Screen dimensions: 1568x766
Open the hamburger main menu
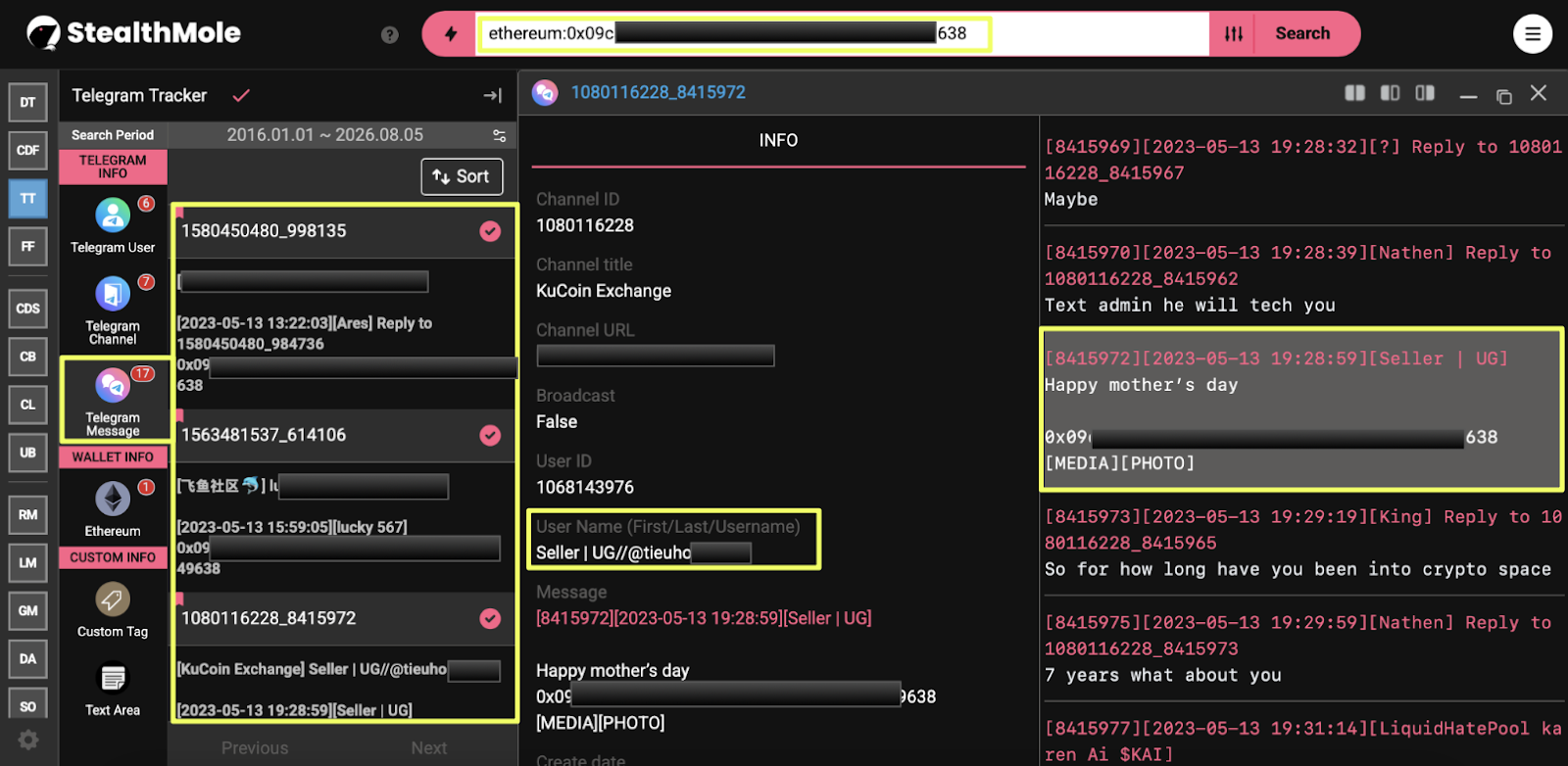pos(1533,34)
